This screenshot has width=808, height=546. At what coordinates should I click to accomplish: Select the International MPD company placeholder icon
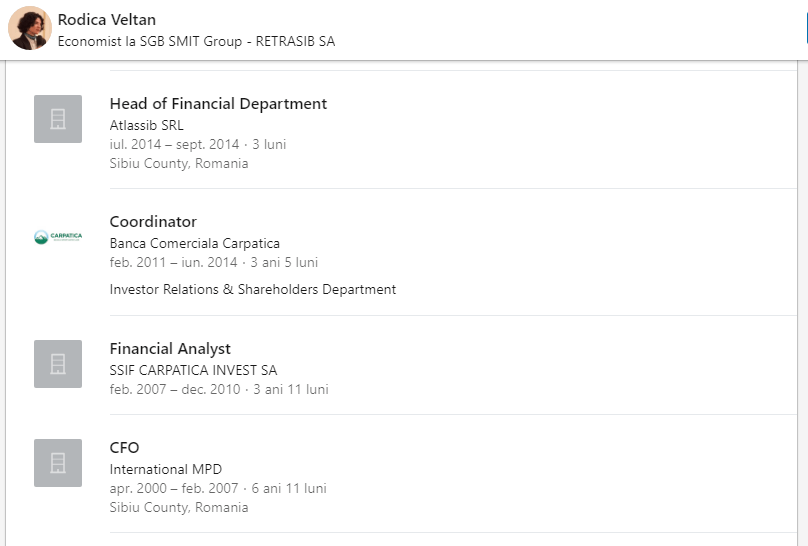pyautogui.click(x=58, y=463)
